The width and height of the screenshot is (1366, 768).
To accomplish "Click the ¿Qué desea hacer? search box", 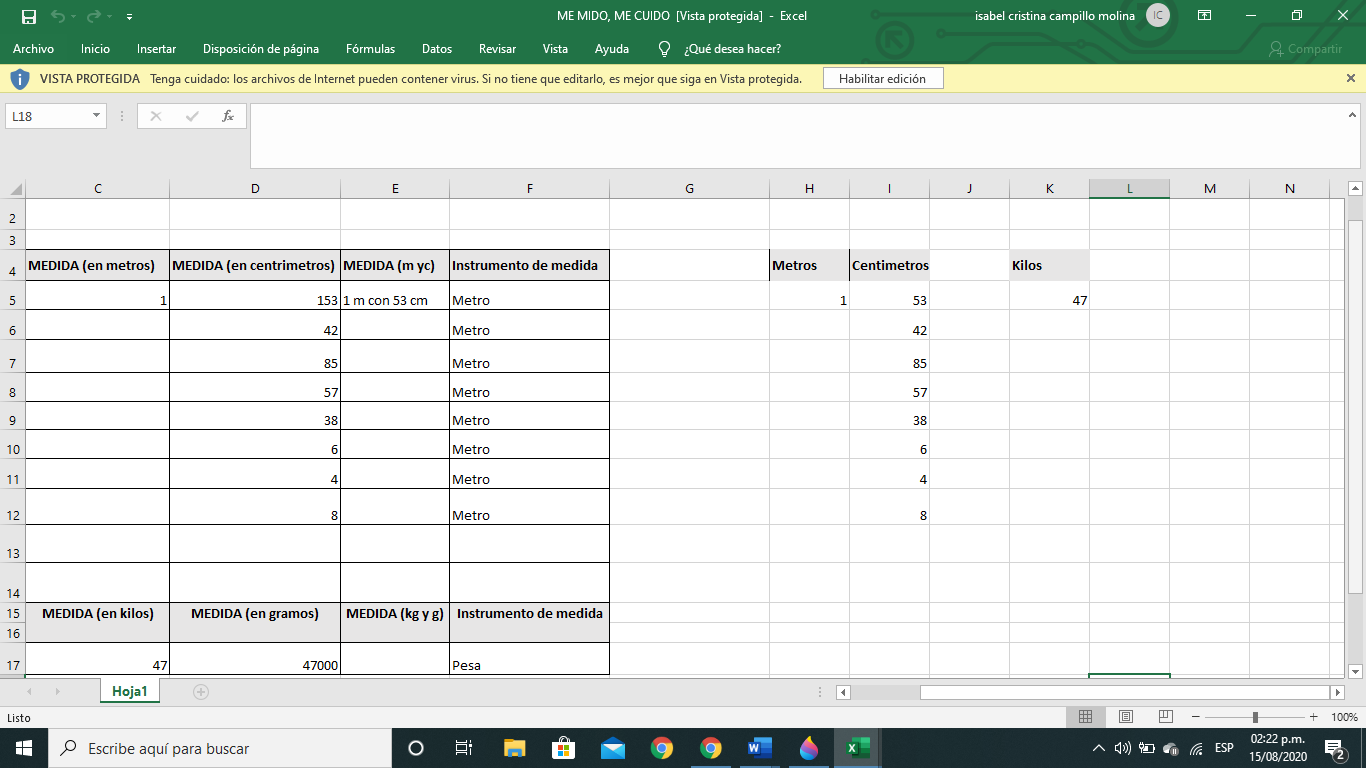I will [x=732, y=49].
